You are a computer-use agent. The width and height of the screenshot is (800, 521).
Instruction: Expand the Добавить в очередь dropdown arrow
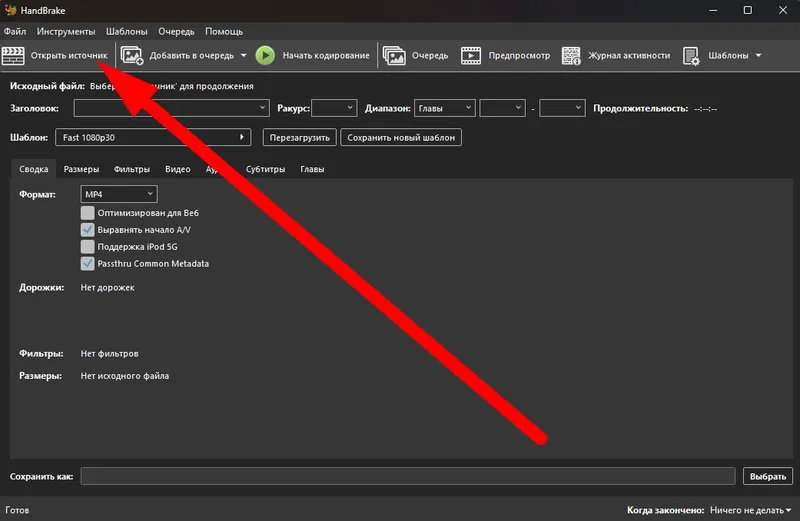243,56
